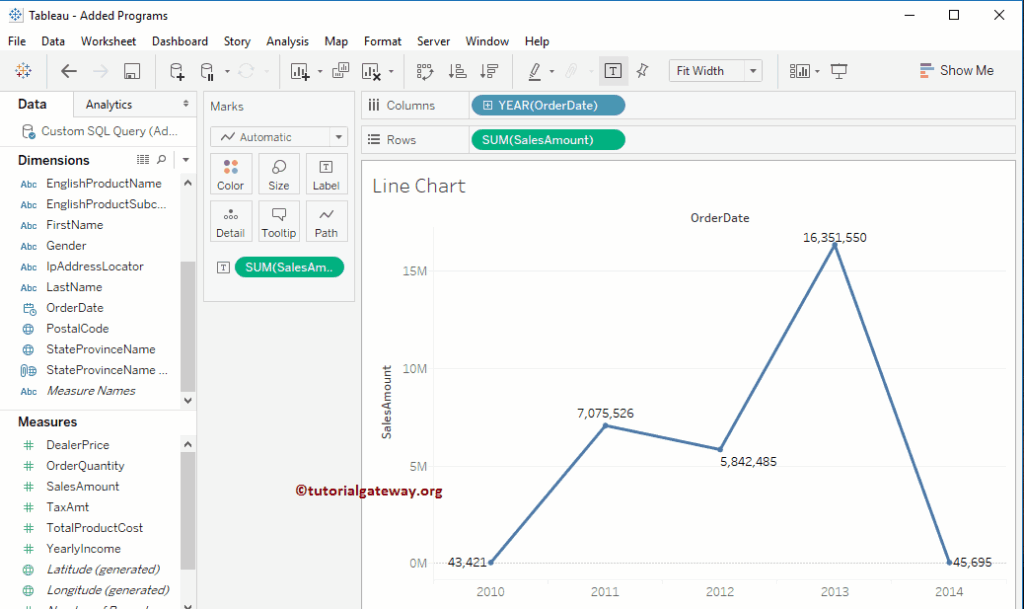Image resolution: width=1024 pixels, height=609 pixels.
Task: Click the Line Chart sheet title
Action: 419,186
